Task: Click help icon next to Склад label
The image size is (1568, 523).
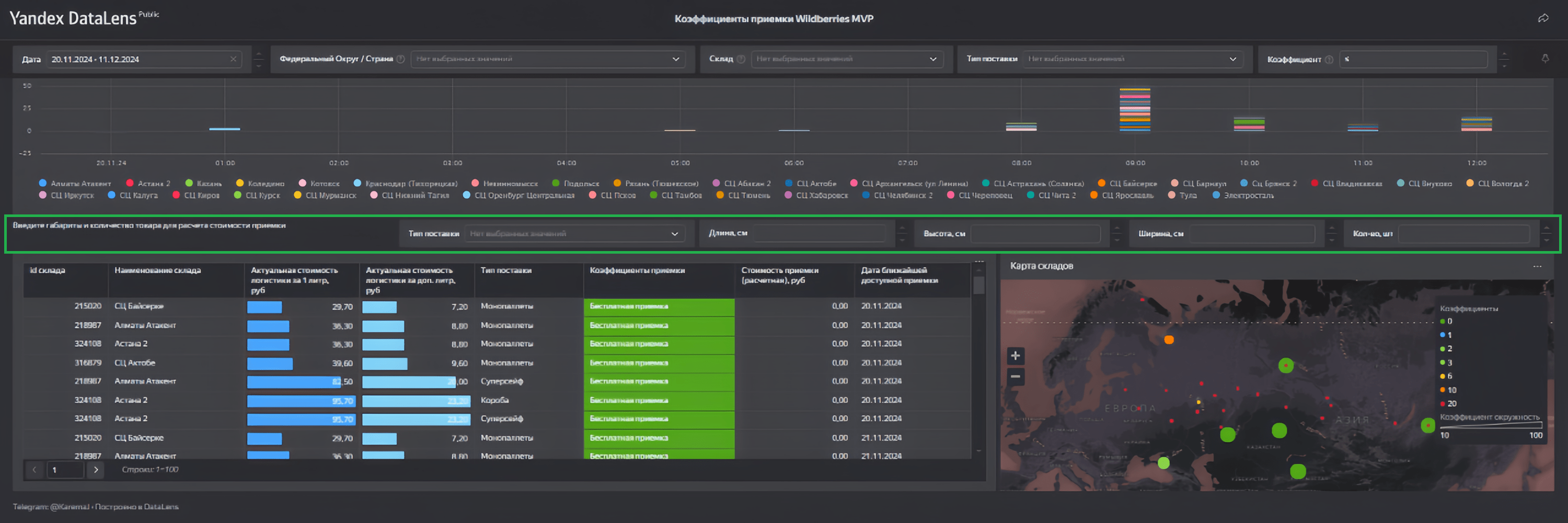Action: pos(741,59)
